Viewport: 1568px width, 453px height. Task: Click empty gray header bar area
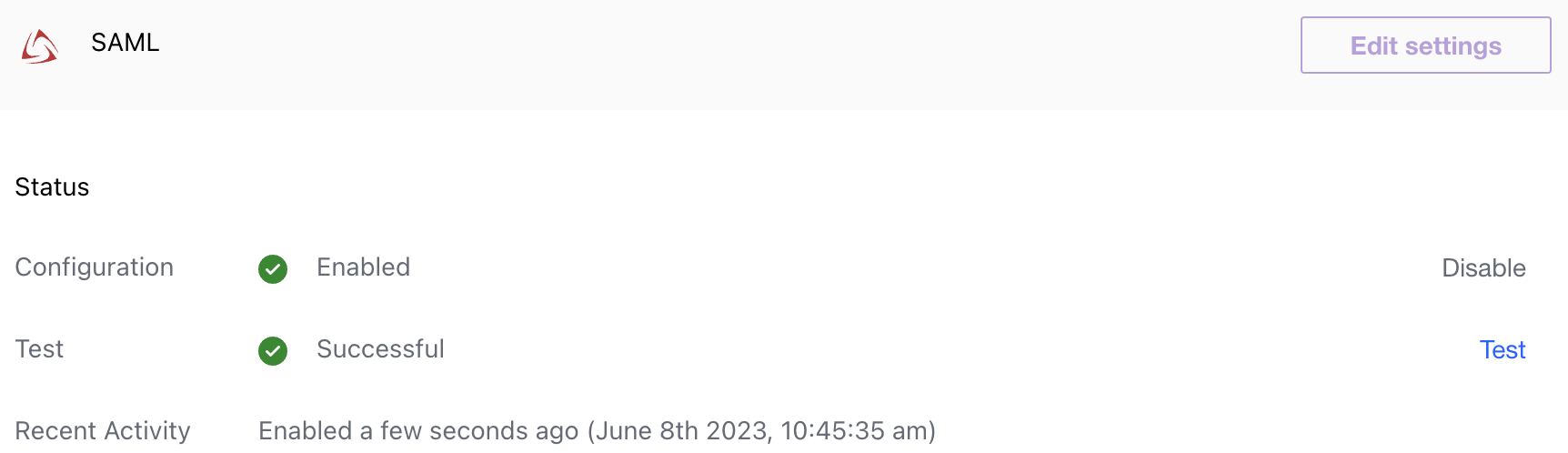(x=728, y=55)
